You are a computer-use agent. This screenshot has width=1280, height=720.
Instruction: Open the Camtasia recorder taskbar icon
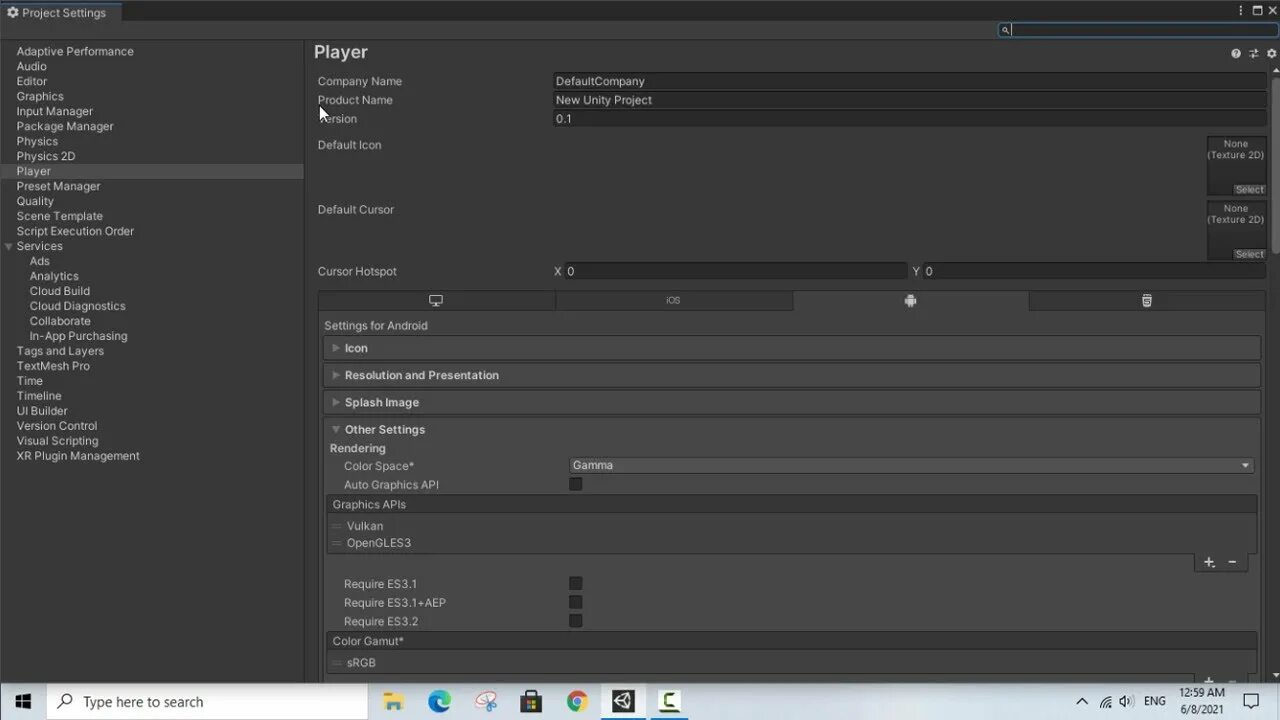click(669, 701)
